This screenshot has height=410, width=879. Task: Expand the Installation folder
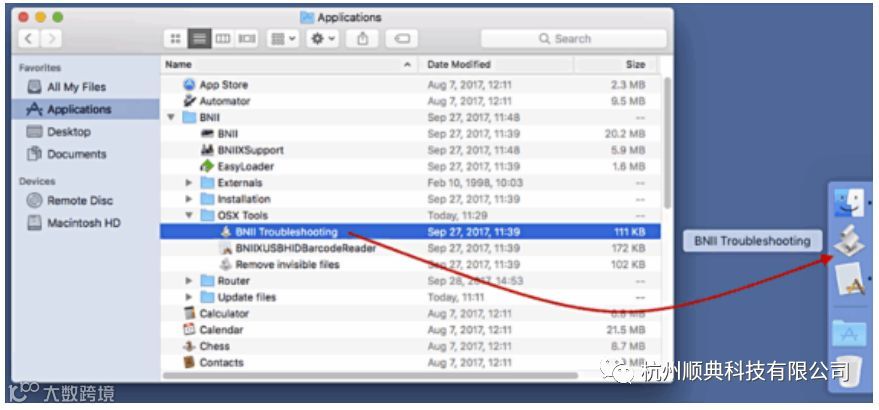(189, 199)
